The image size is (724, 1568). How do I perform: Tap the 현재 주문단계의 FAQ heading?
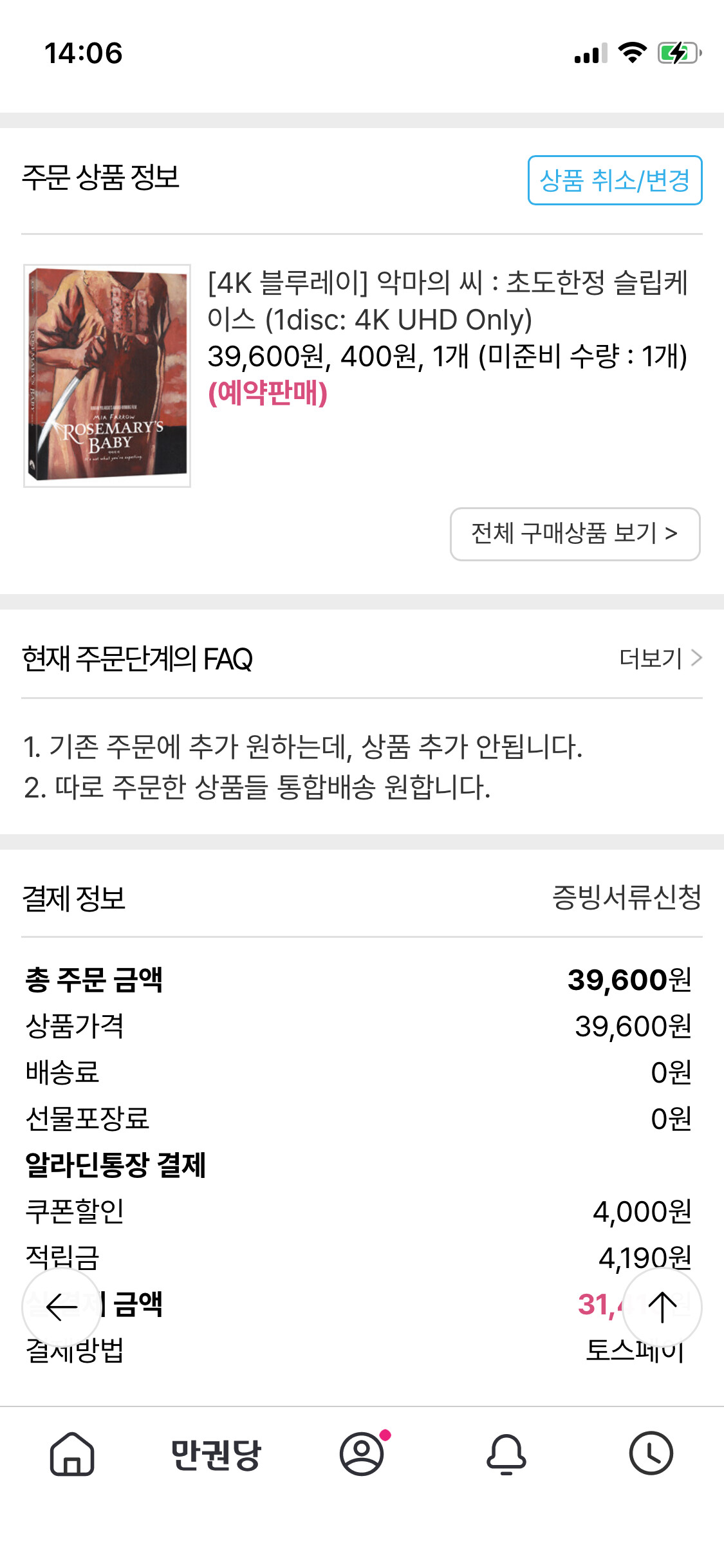(137, 659)
